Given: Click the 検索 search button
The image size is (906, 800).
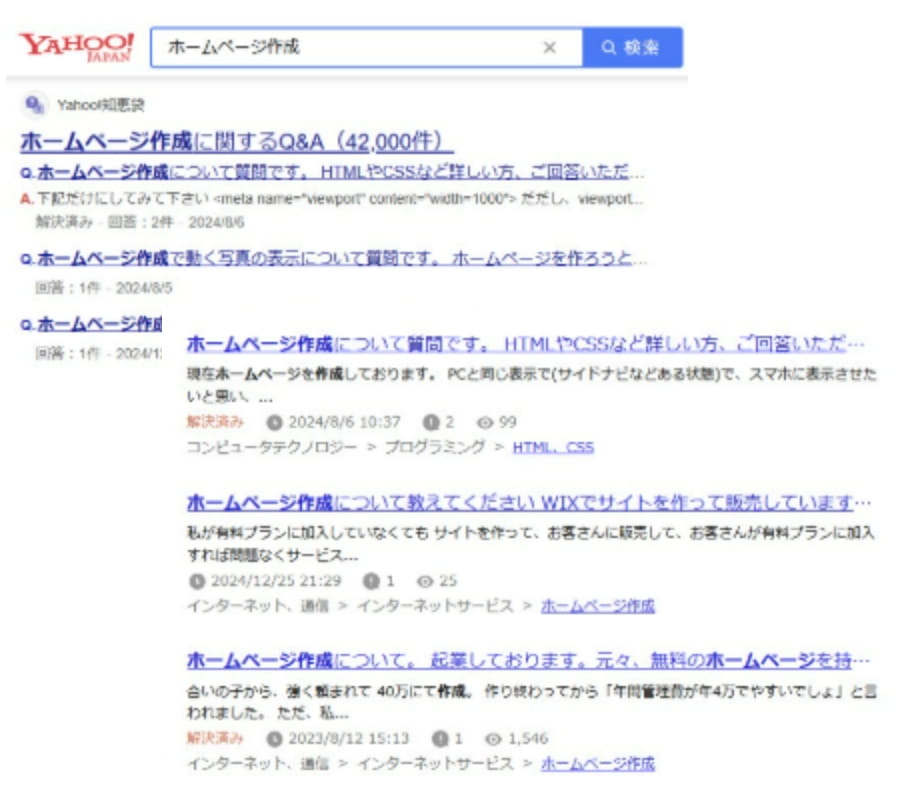Looking at the screenshot, I should tap(632, 47).
